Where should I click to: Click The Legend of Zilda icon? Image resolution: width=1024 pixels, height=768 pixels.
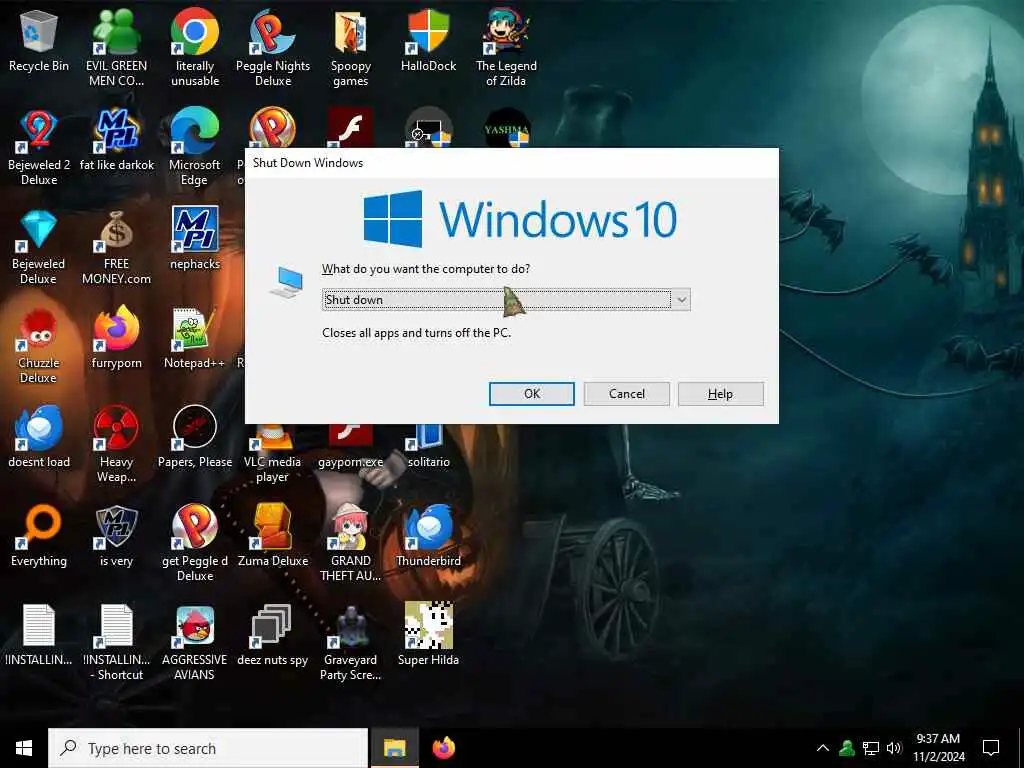click(506, 47)
